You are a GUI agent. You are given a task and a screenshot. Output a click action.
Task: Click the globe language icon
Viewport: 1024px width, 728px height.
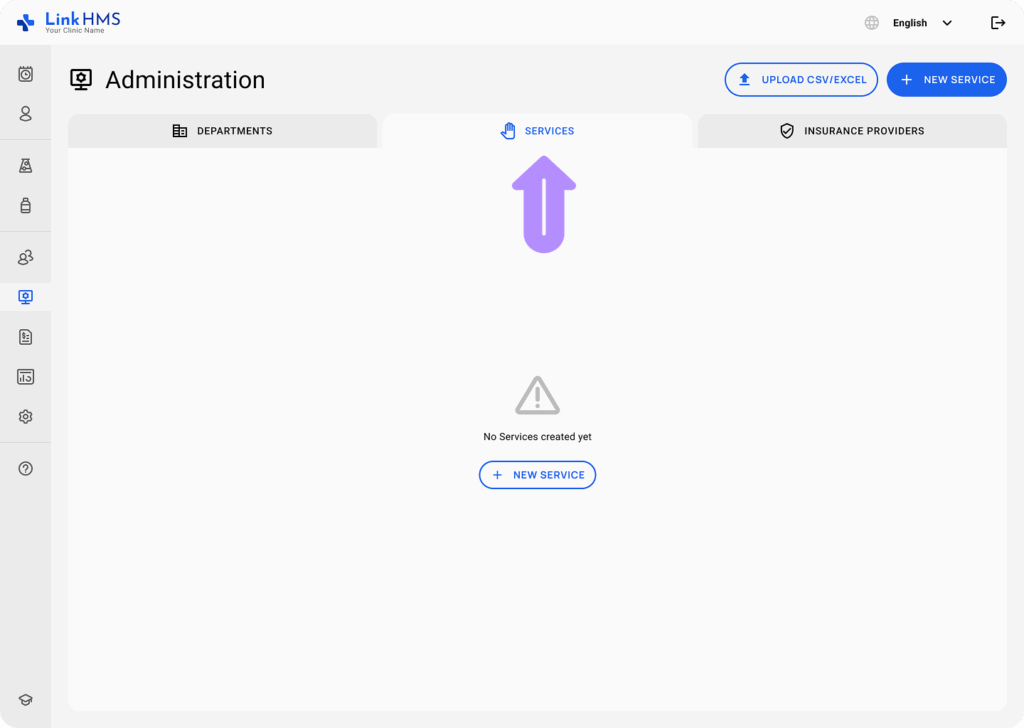click(872, 23)
